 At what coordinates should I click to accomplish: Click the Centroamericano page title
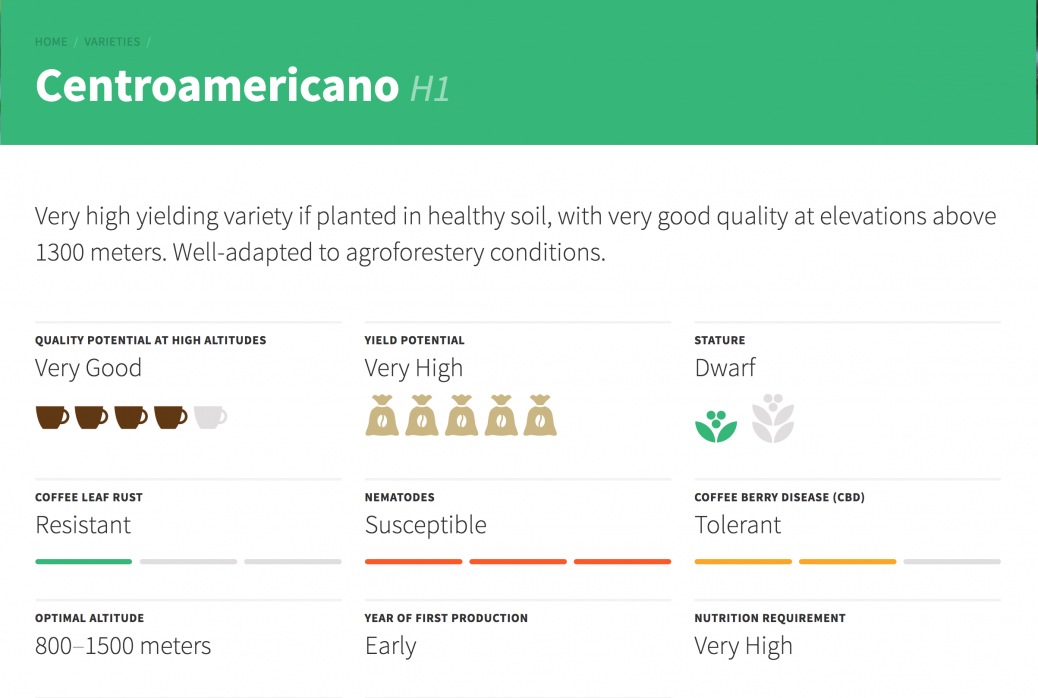click(217, 86)
